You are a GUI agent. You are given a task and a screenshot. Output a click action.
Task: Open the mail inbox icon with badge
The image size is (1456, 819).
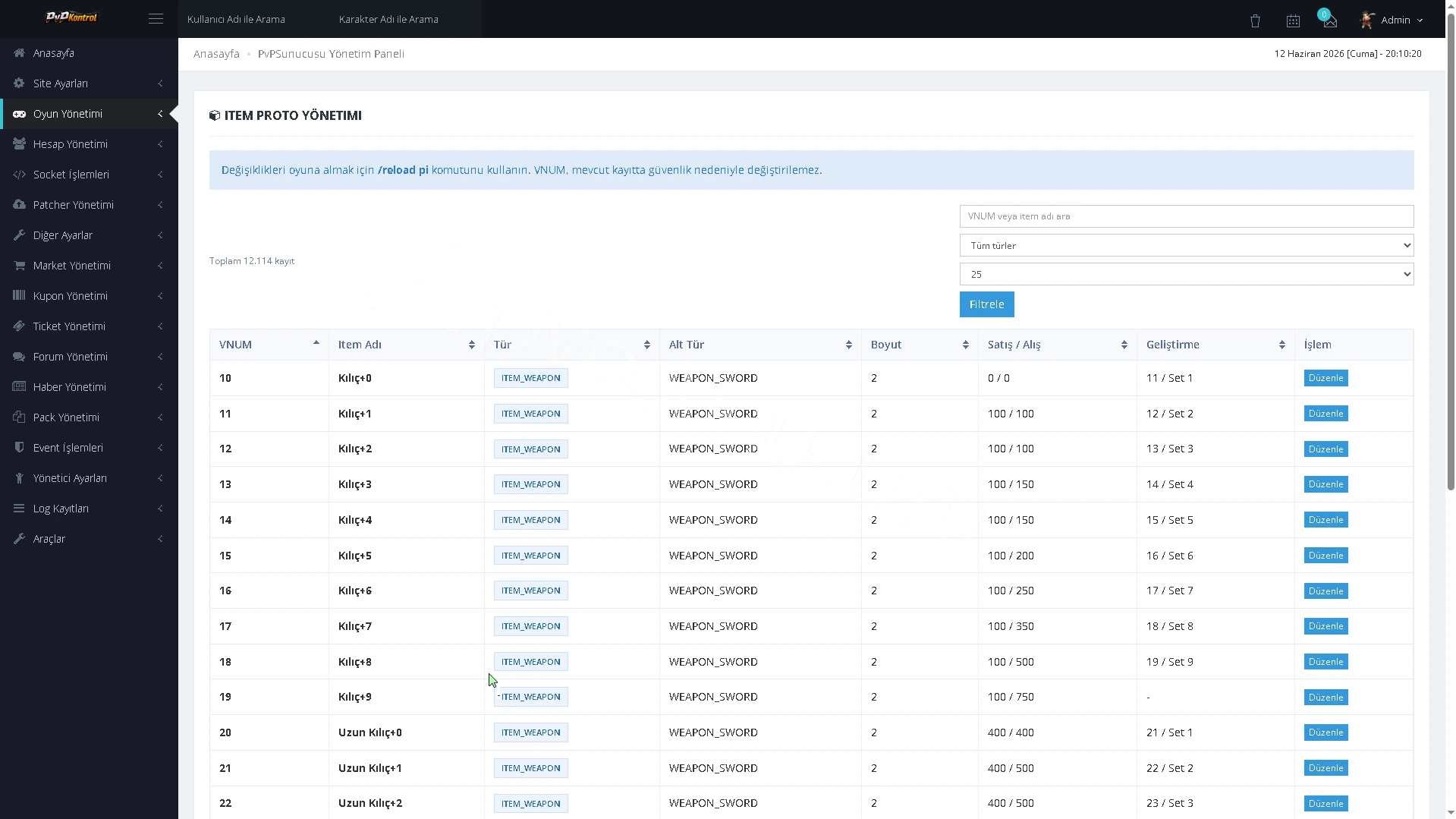coord(1329,20)
